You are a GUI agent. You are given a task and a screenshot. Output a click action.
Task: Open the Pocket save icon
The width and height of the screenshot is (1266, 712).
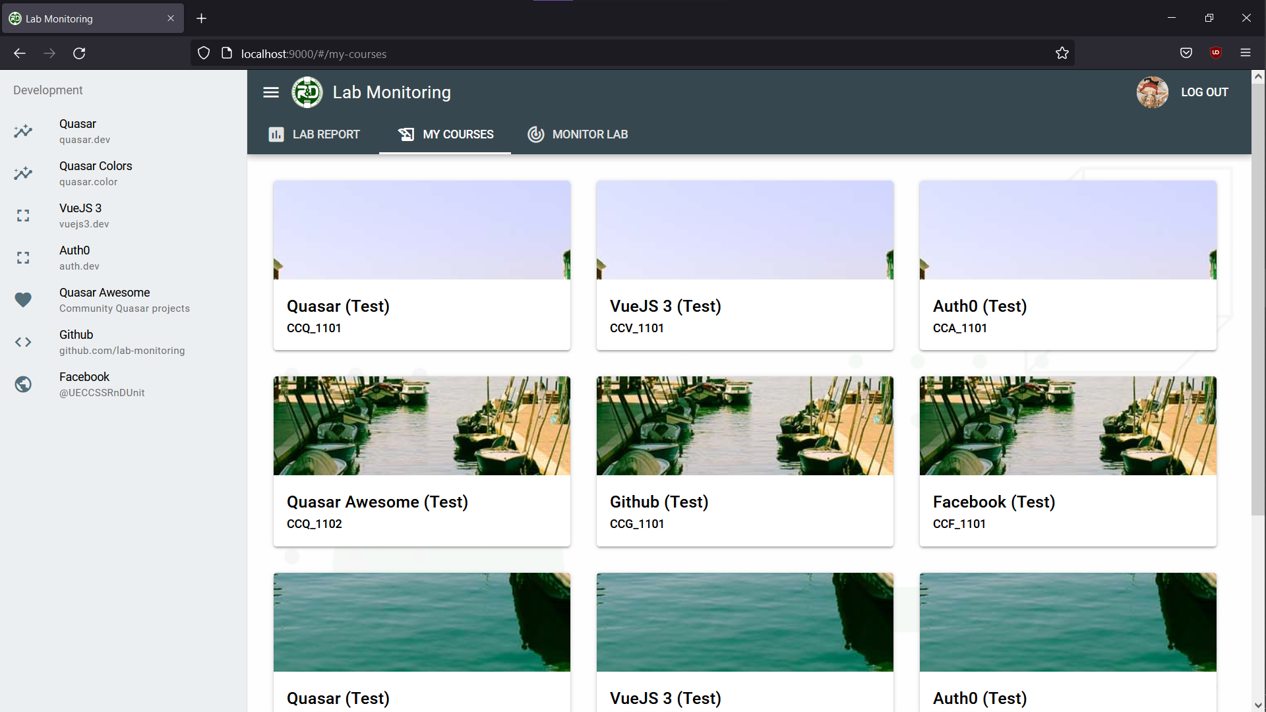point(1186,53)
